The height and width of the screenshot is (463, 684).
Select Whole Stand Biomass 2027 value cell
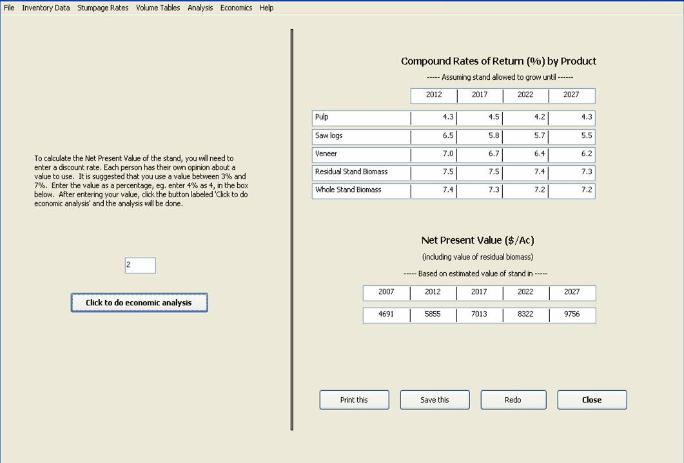coord(572,190)
